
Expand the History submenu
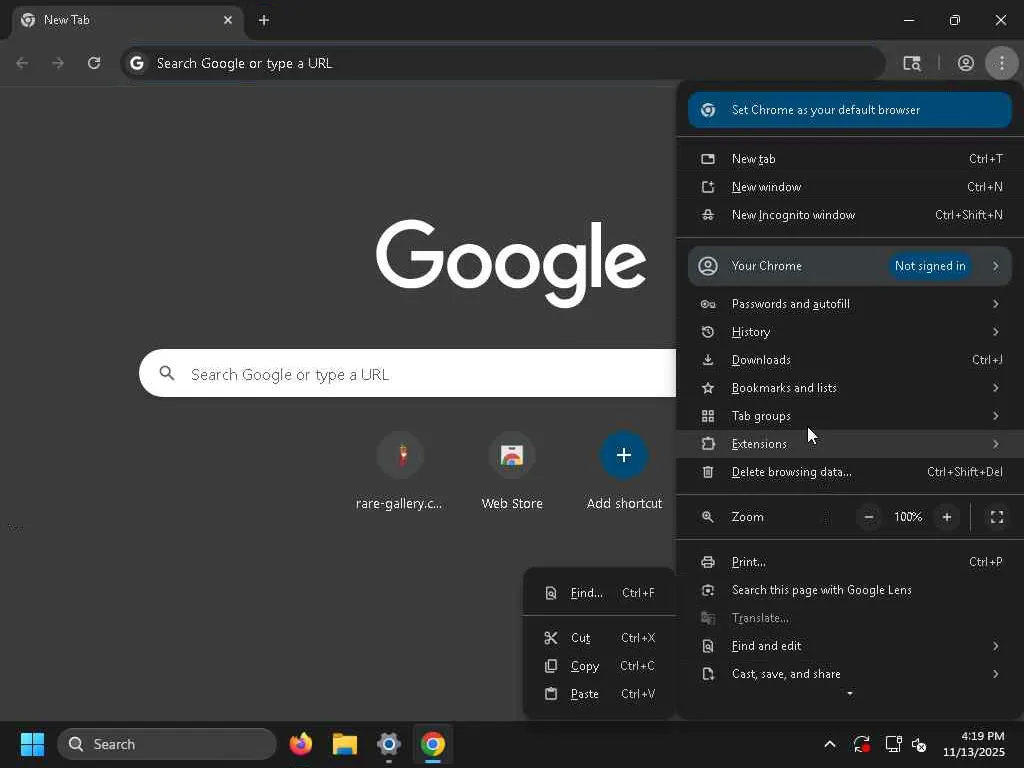850,332
